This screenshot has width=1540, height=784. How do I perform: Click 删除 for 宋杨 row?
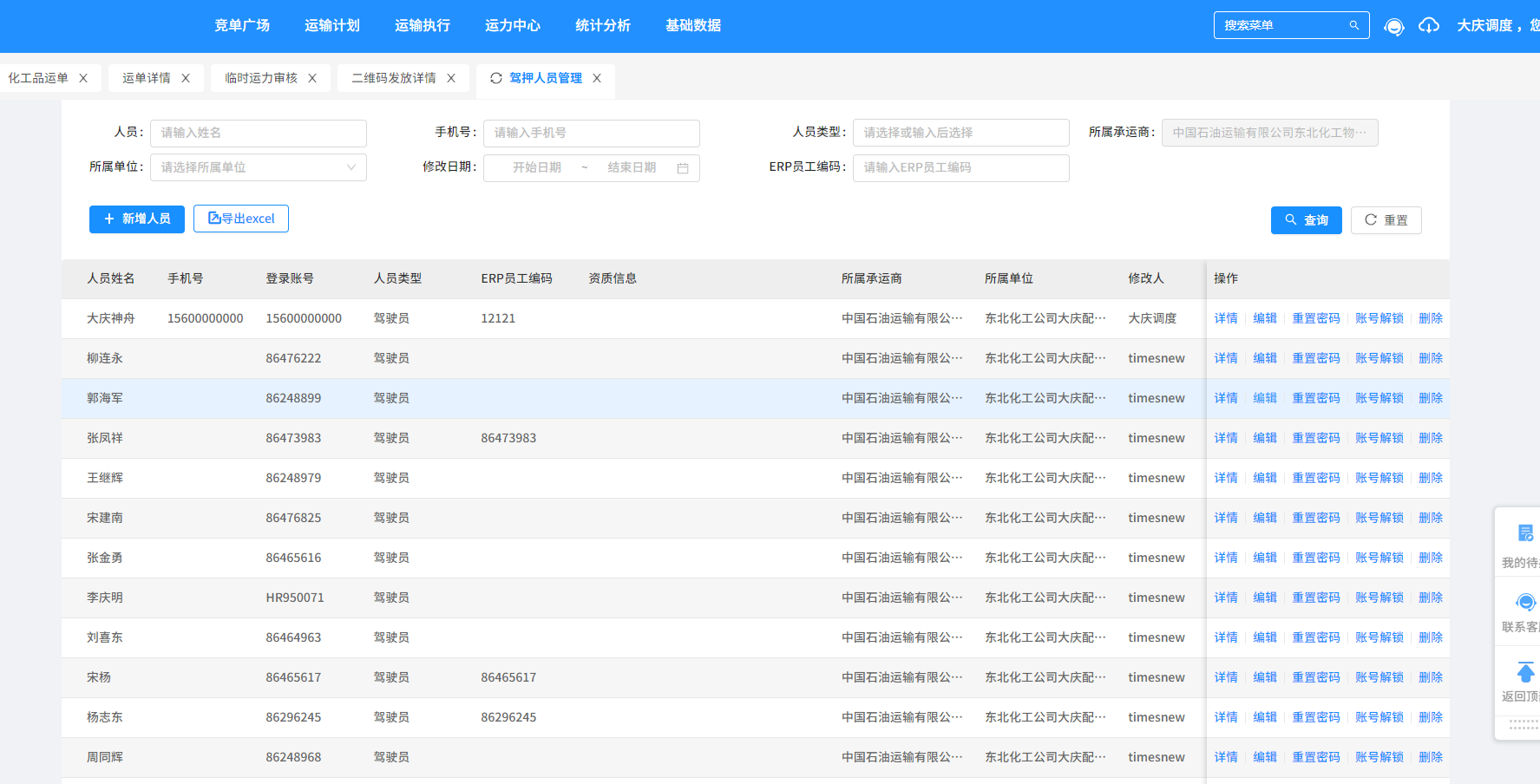(x=1431, y=677)
